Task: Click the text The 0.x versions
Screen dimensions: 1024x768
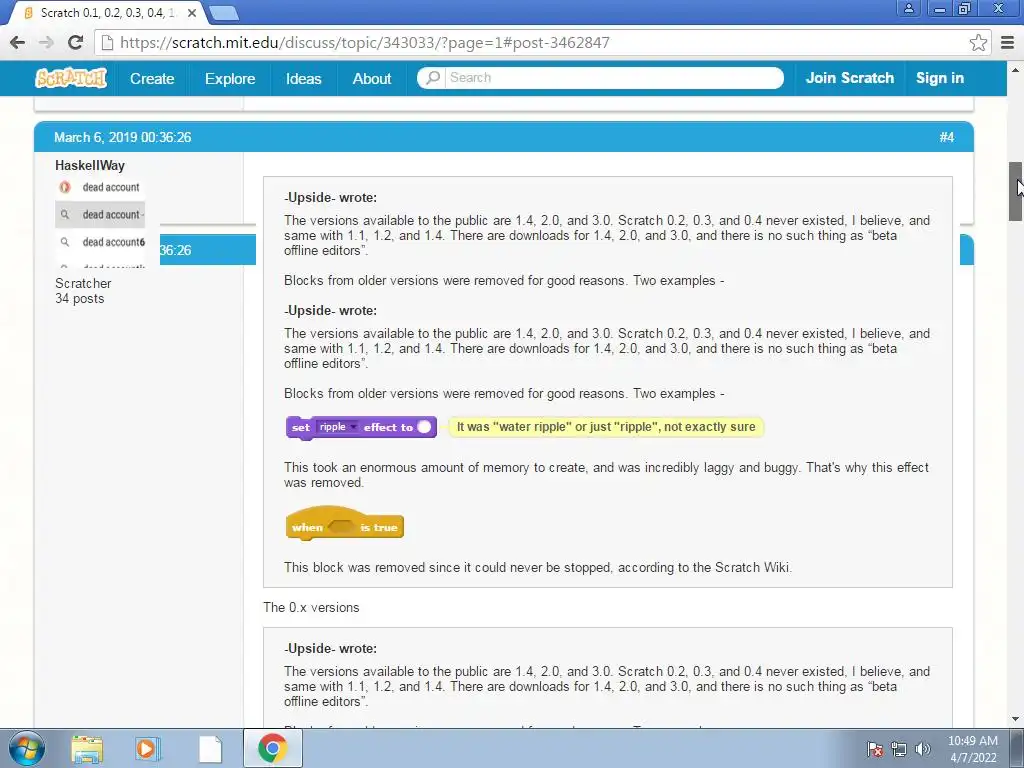Action: click(x=312, y=607)
